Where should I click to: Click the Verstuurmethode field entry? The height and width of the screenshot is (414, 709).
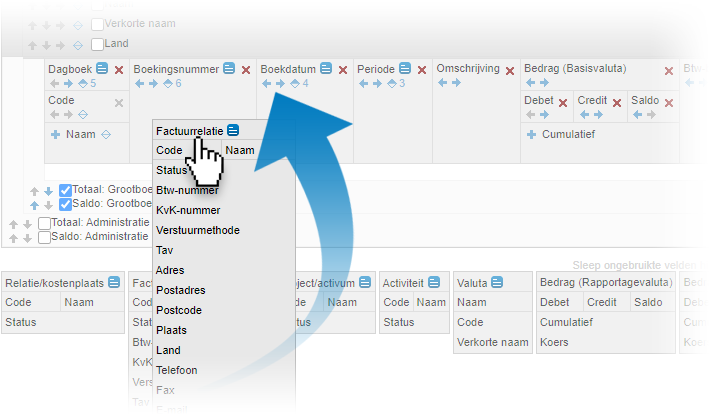coord(197,230)
